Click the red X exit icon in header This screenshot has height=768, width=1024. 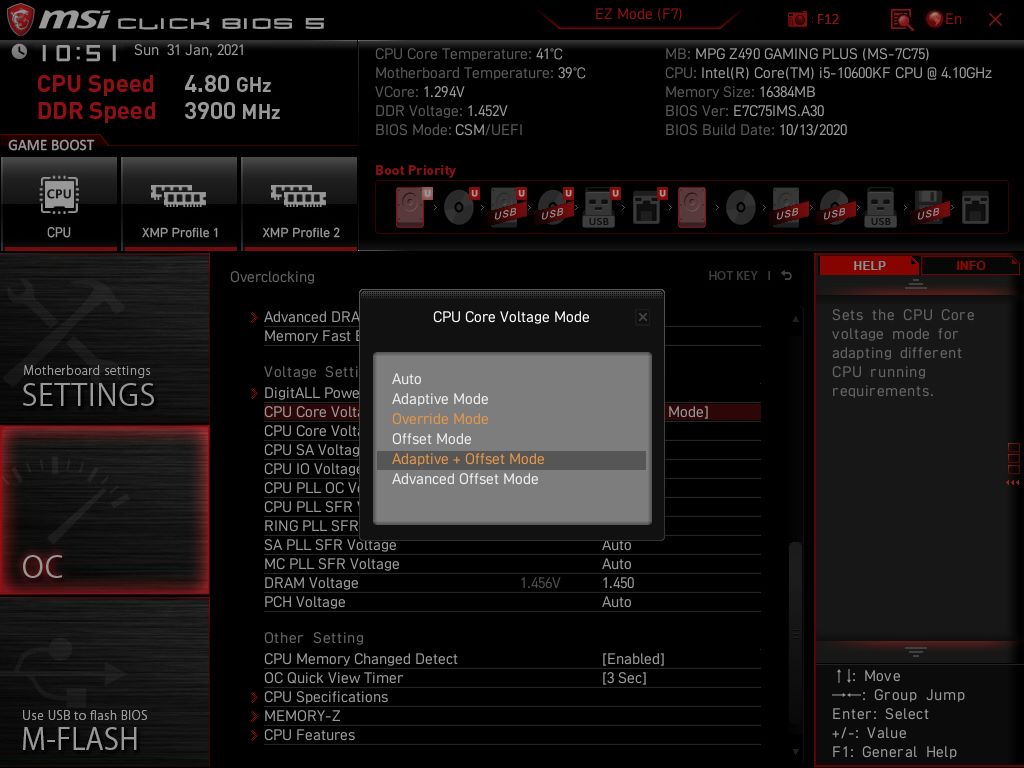tap(995, 20)
